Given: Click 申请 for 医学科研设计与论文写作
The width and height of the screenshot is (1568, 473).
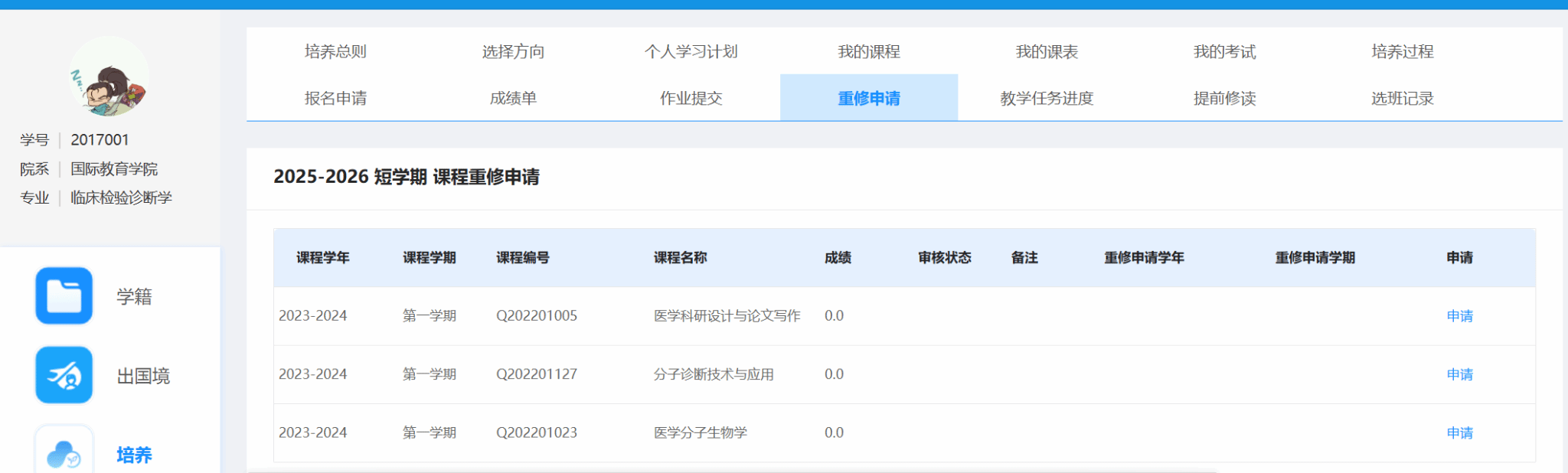Looking at the screenshot, I should (1459, 316).
